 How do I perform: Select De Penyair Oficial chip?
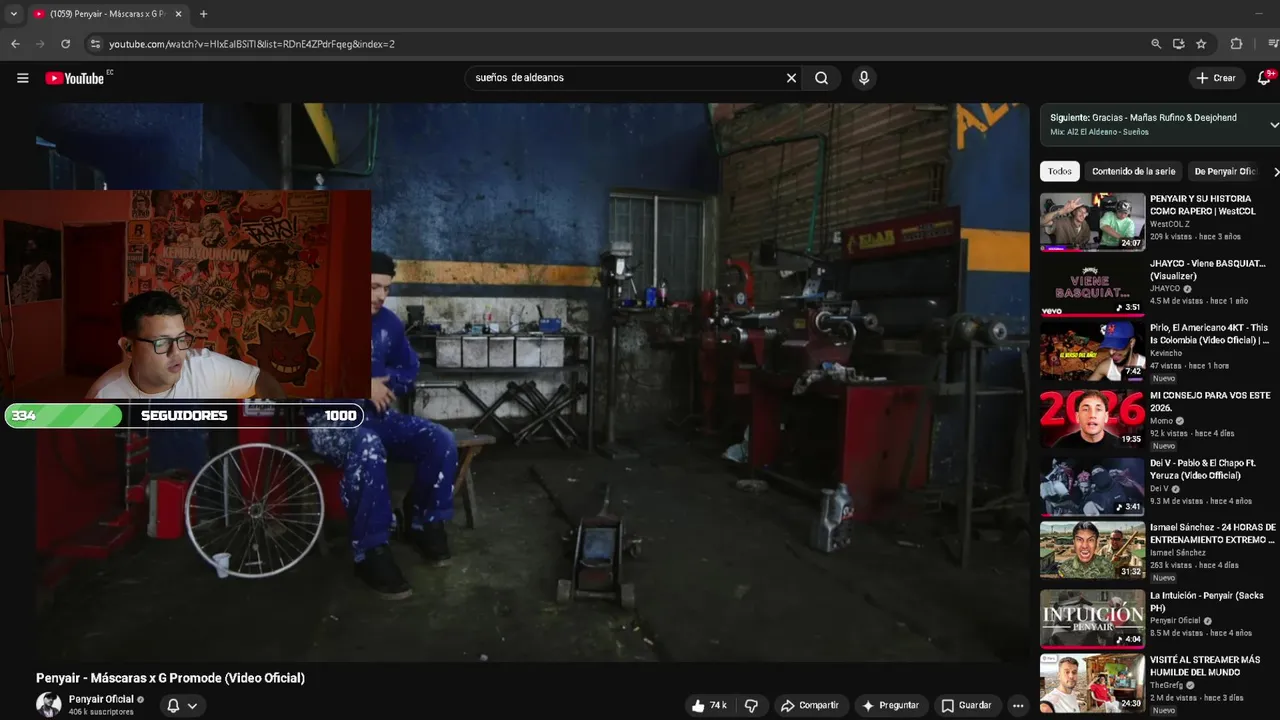click(x=1225, y=171)
